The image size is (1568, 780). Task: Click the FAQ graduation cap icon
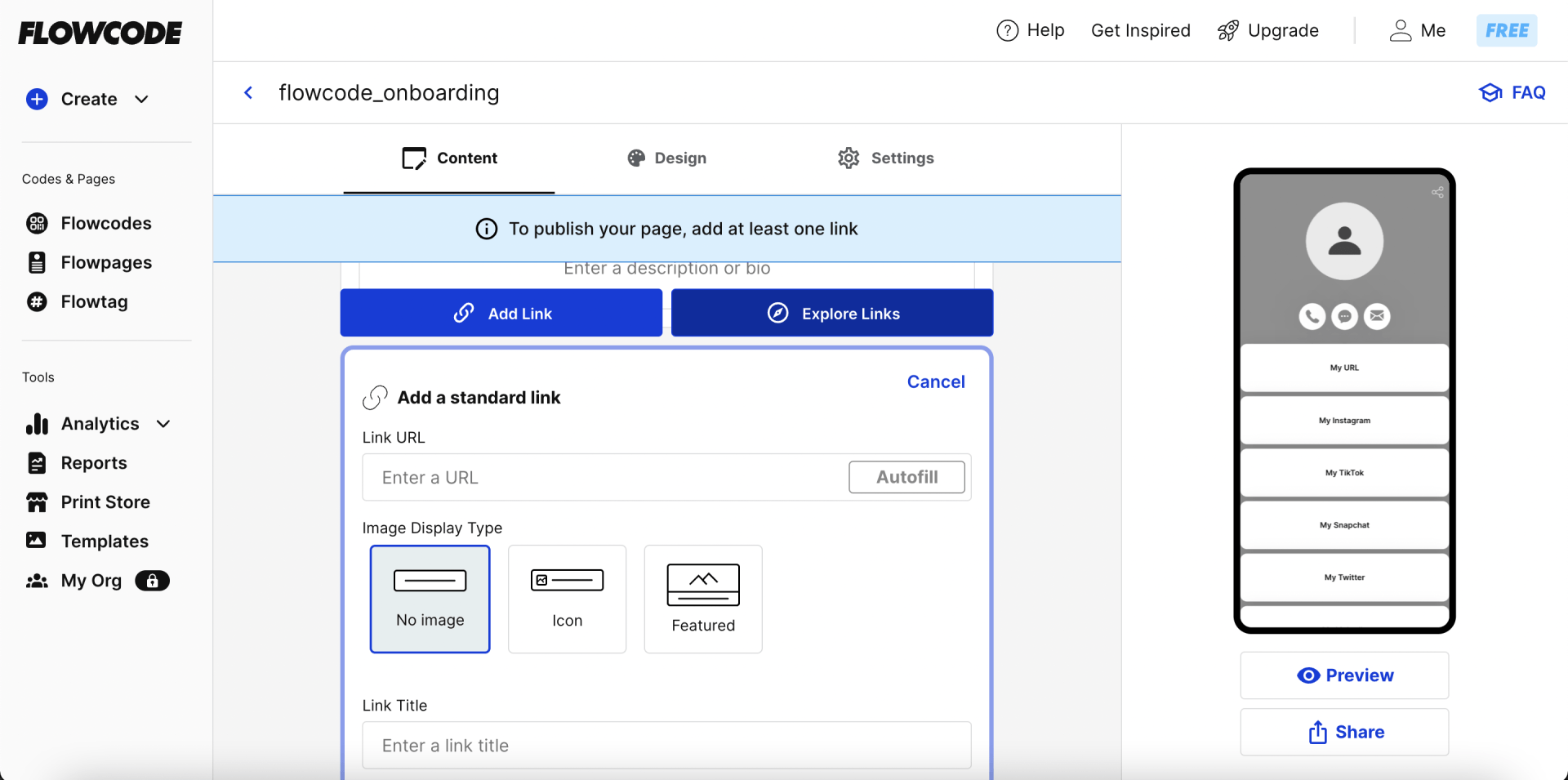click(1491, 92)
